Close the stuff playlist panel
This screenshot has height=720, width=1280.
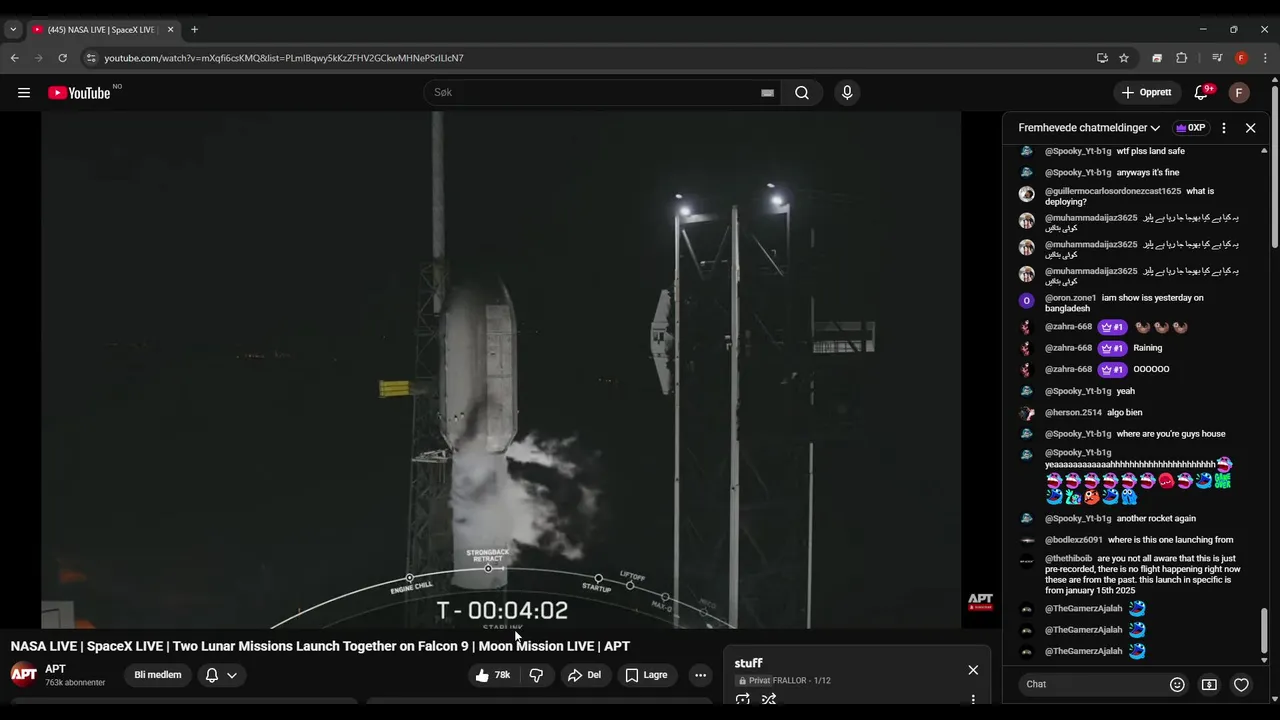[973, 670]
